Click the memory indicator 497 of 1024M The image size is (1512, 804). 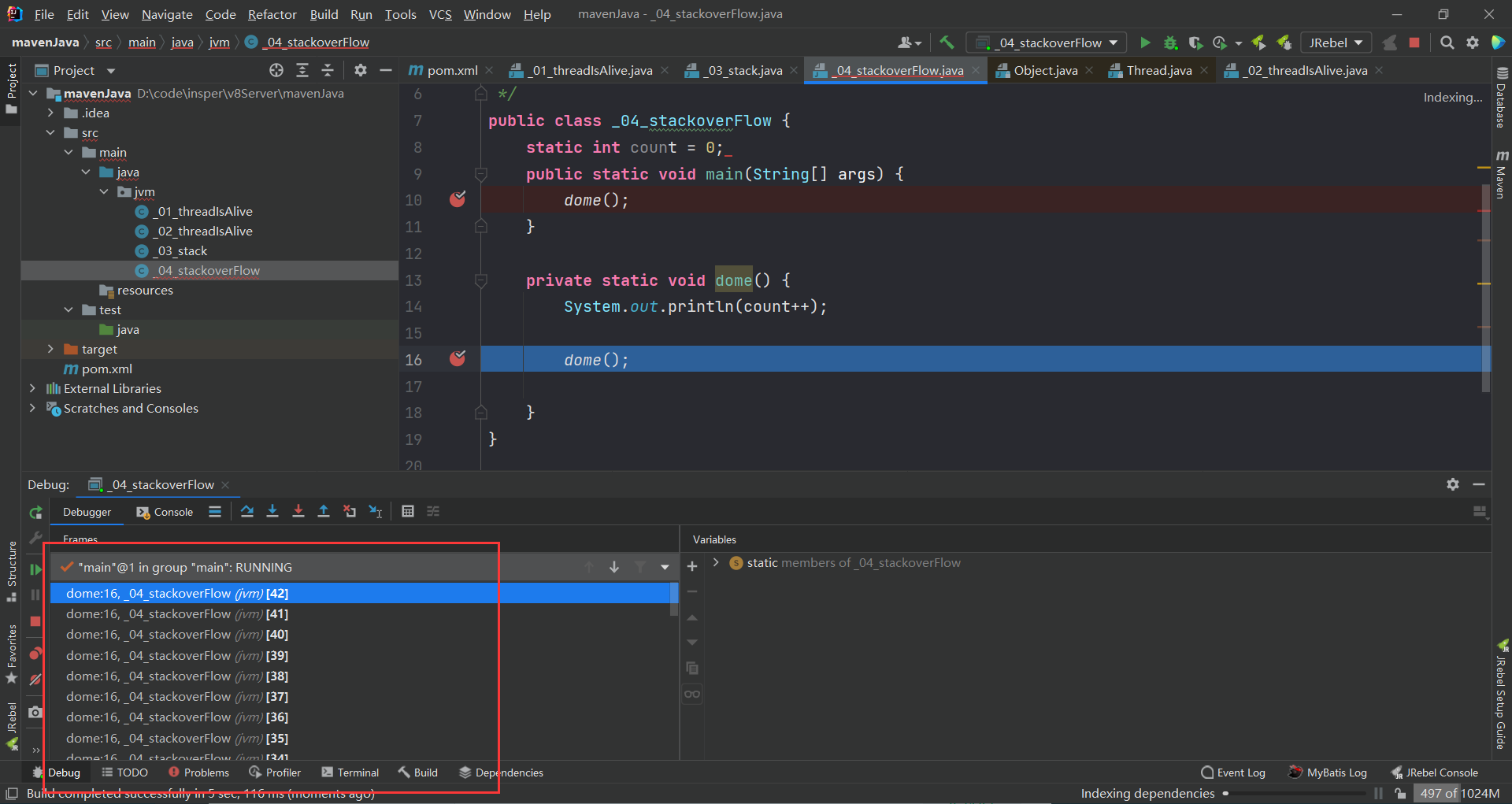tap(1459, 793)
